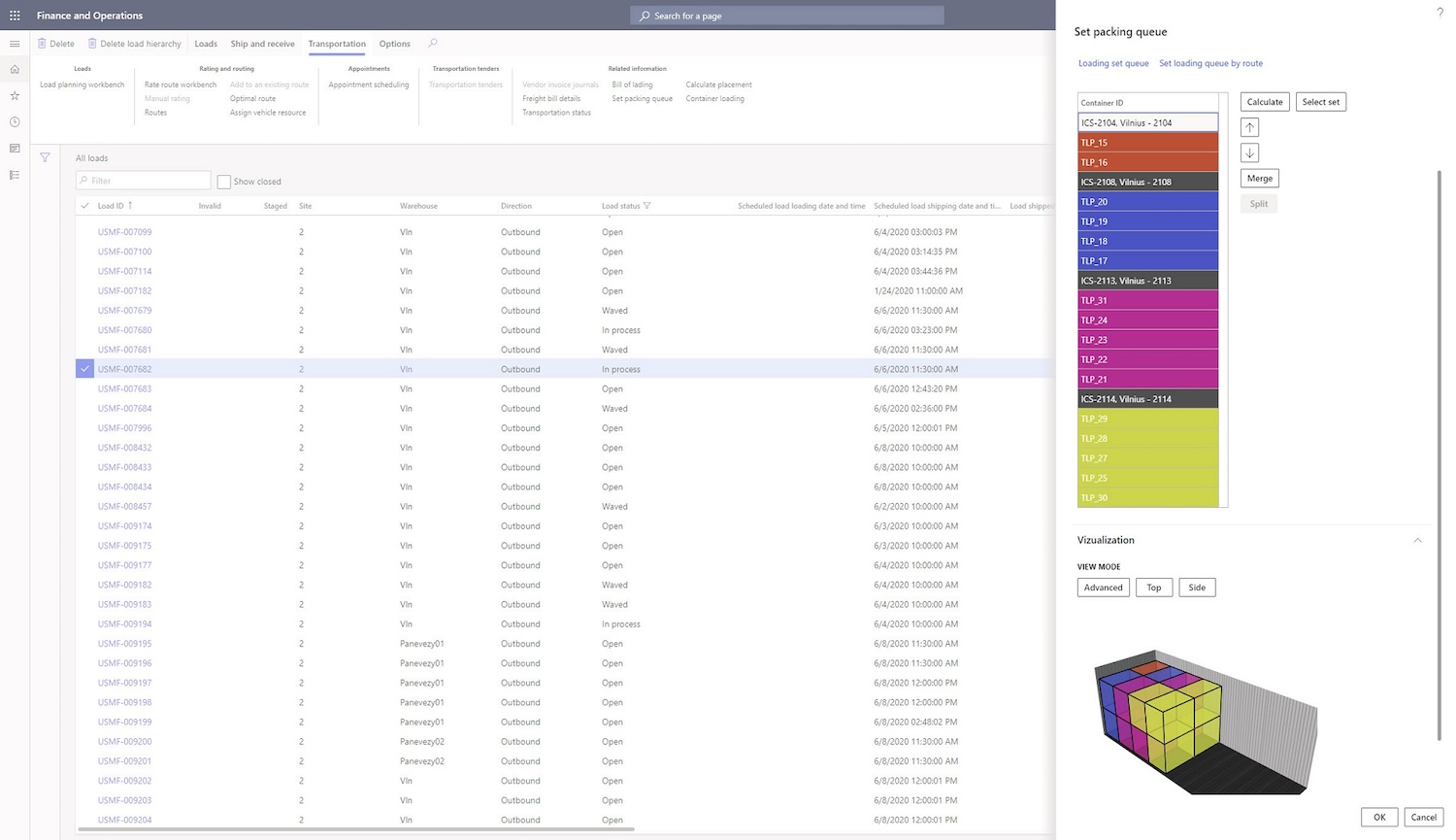This screenshot has width=1456, height=840.
Task: Switch to the Ship and receive tab
Action: (262, 44)
